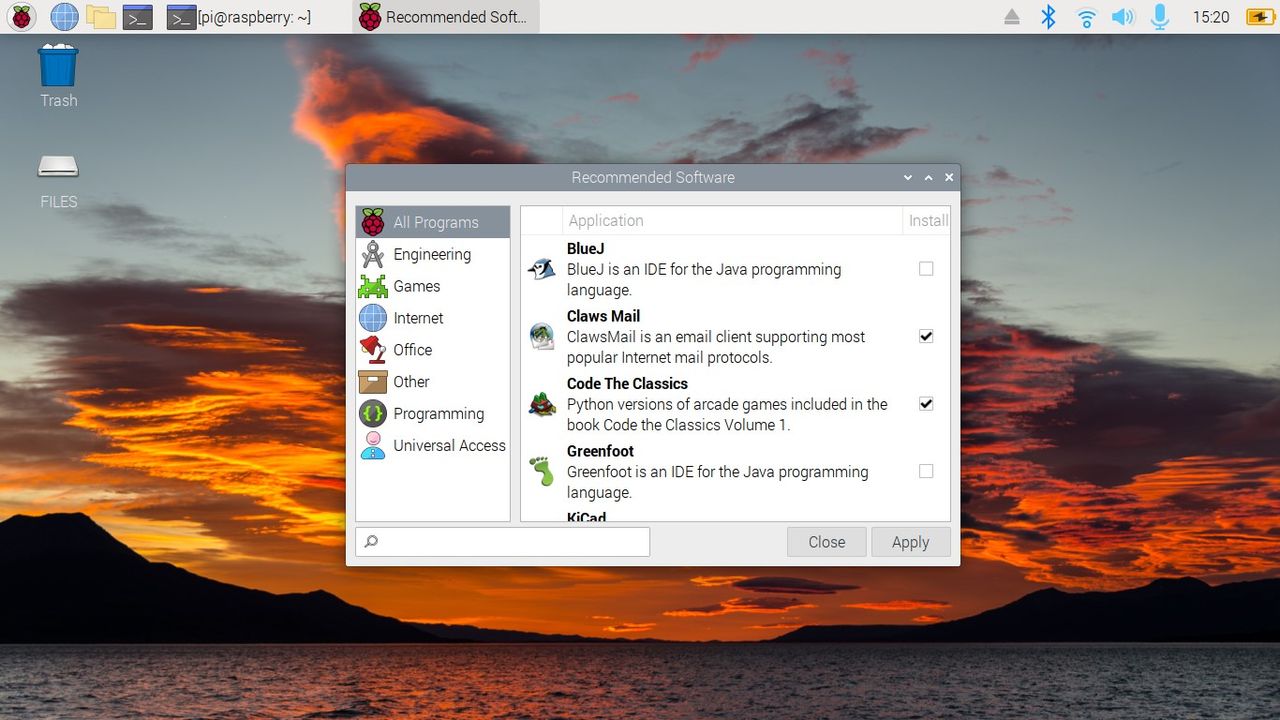Select the Games category
Screen dimensions: 1280x720
433,286
